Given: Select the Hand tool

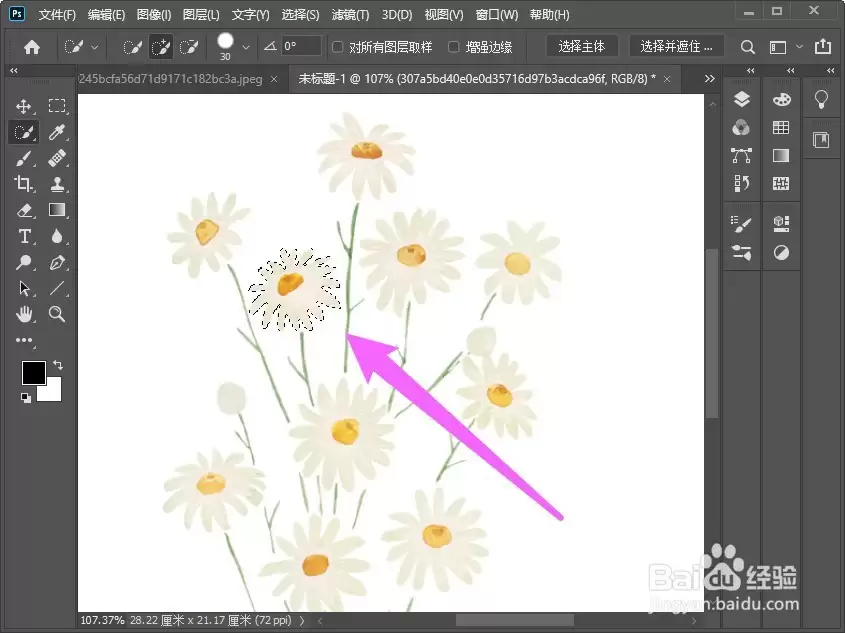Looking at the screenshot, I should [24, 314].
